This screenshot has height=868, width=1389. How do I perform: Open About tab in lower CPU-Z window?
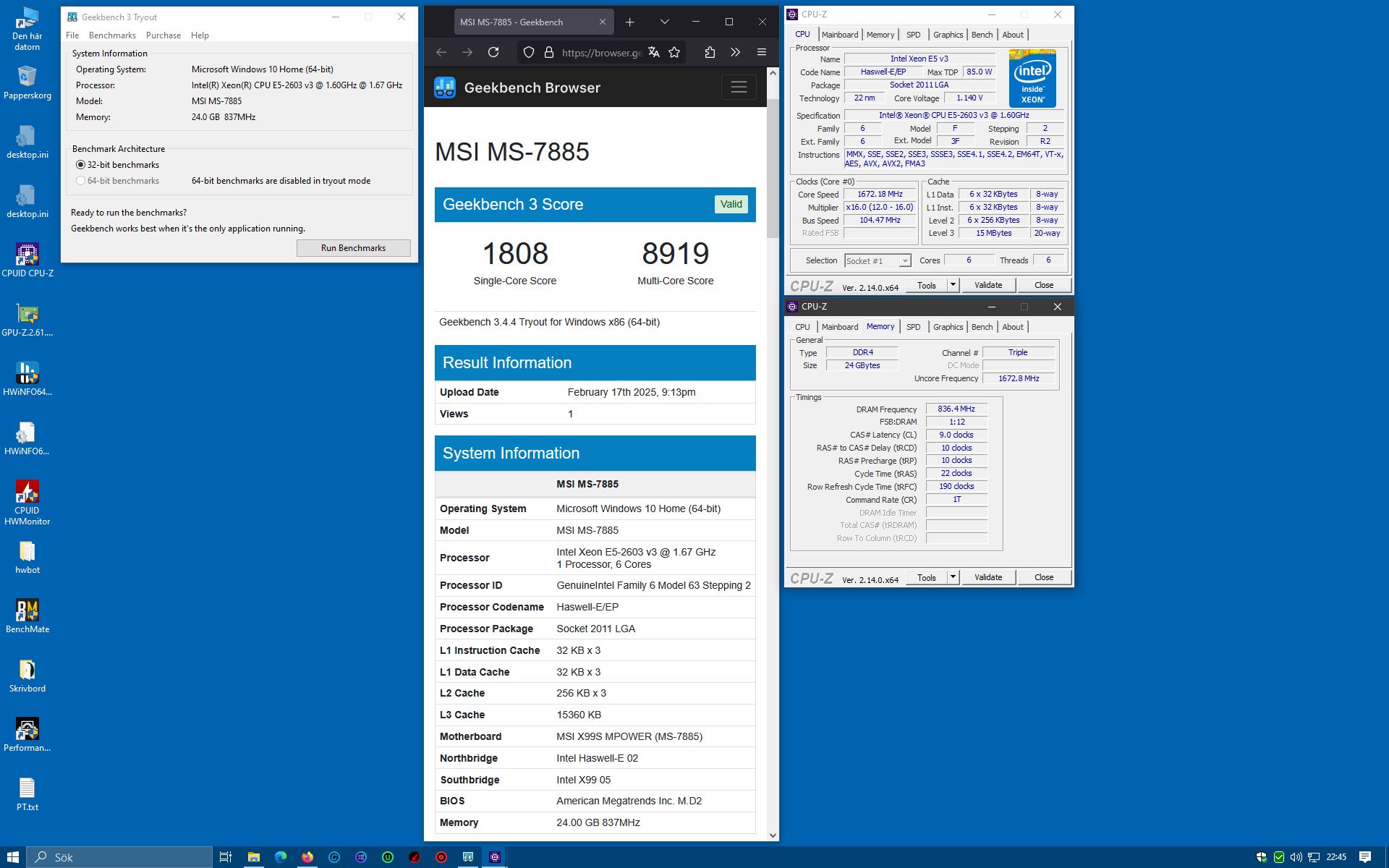coord(1013,327)
